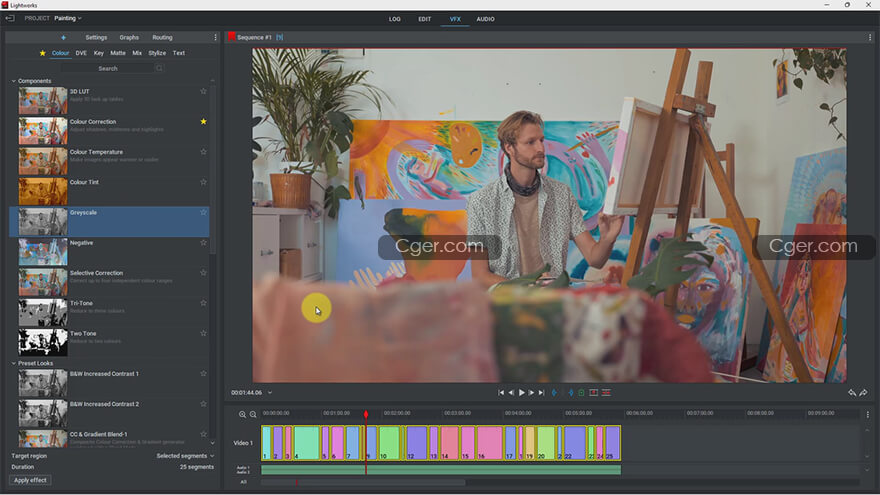This screenshot has width=880, height=495.
Task: Show favorites with the yellow star filter
Action: coord(42,53)
